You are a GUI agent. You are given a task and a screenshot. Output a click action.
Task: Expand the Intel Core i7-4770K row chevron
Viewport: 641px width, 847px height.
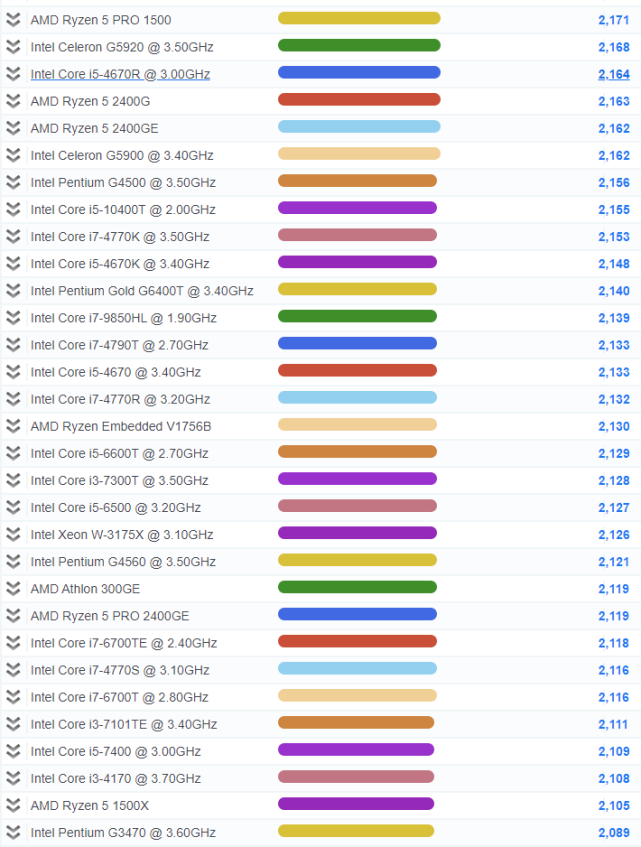click(x=13, y=237)
